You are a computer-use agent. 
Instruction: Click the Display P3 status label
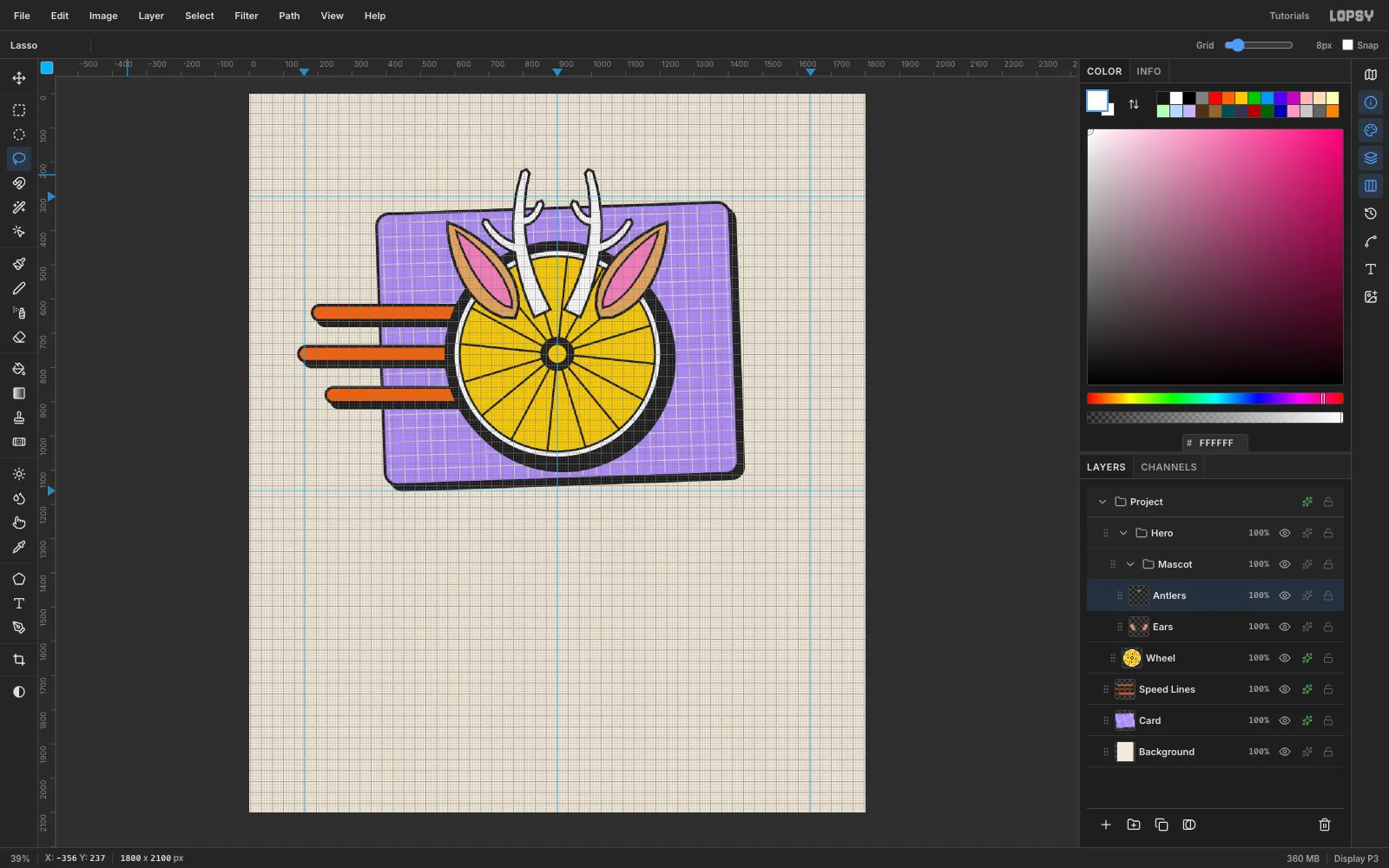click(x=1356, y=858)
